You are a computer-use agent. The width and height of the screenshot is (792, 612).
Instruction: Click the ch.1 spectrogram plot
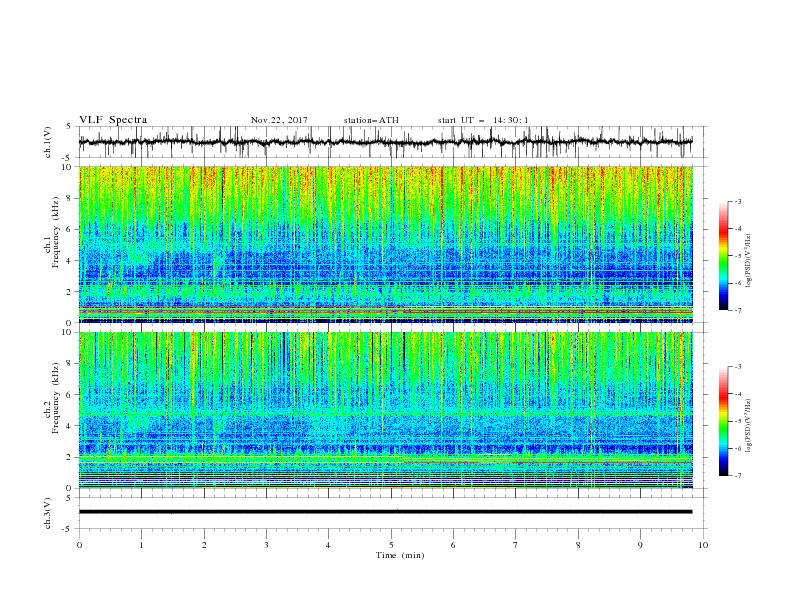pos(385,244)
